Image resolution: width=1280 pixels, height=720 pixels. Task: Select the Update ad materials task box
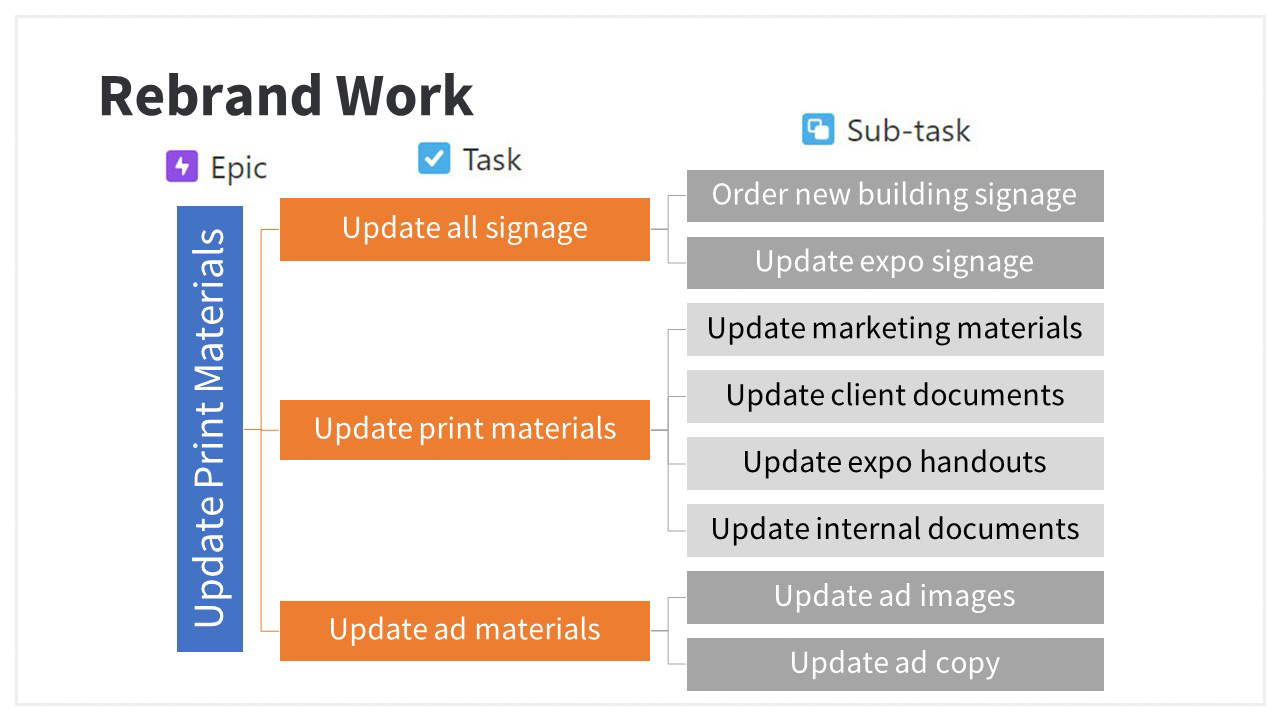tap(465, 630)
